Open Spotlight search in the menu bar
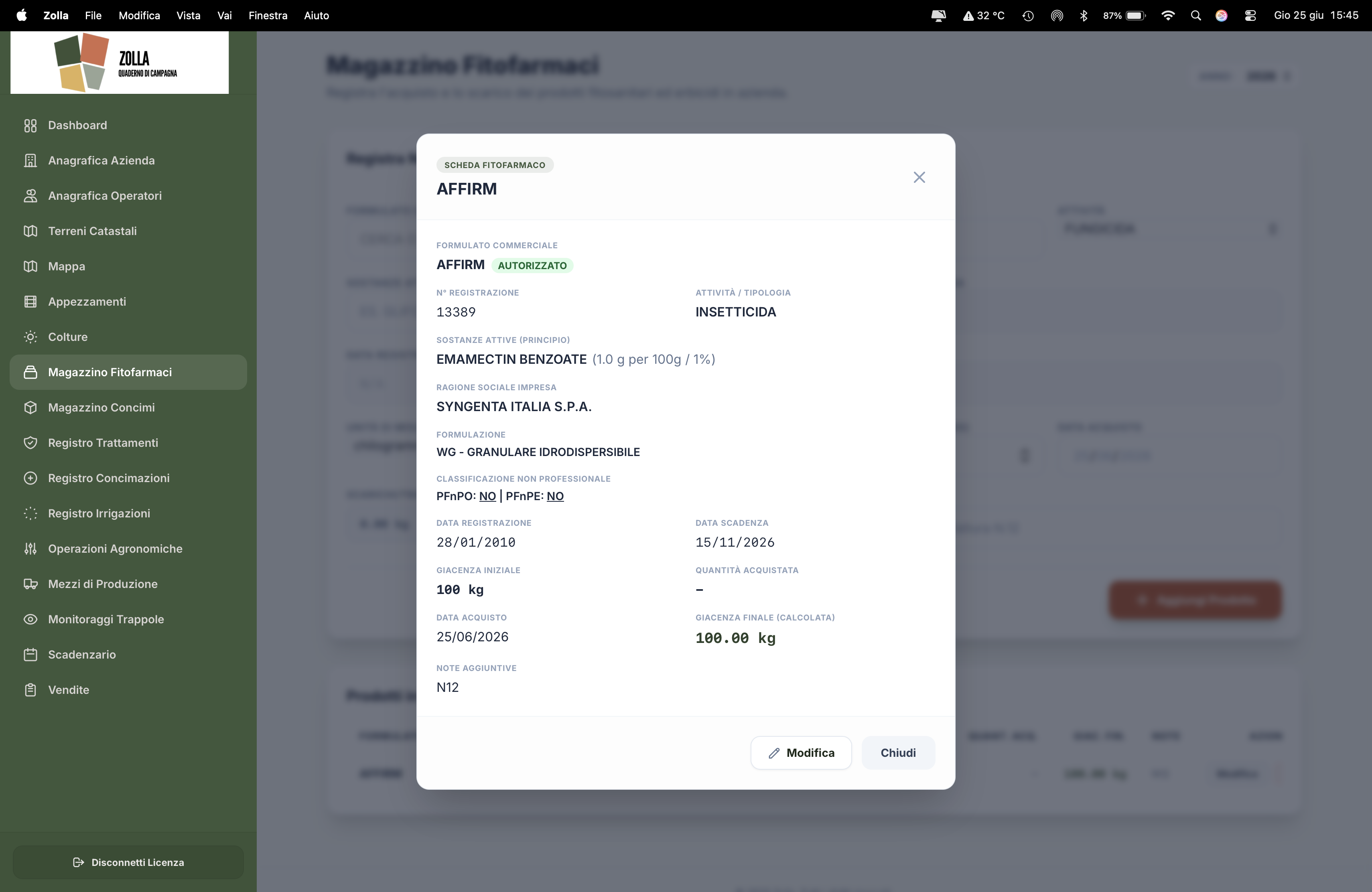This screenshot has width=1372, height=892. (1195, 16)
